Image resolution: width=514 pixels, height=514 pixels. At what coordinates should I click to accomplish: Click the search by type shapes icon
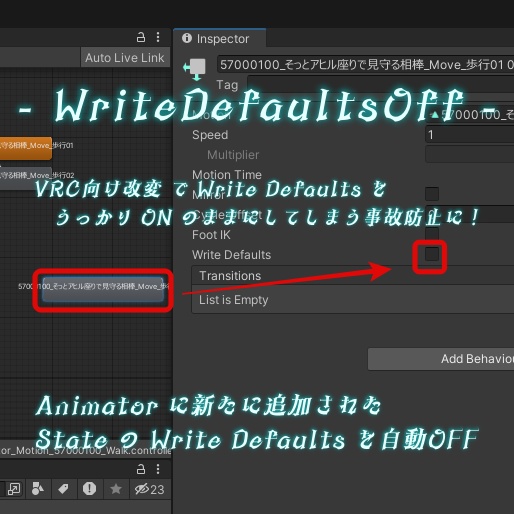(x=37, y=489)
